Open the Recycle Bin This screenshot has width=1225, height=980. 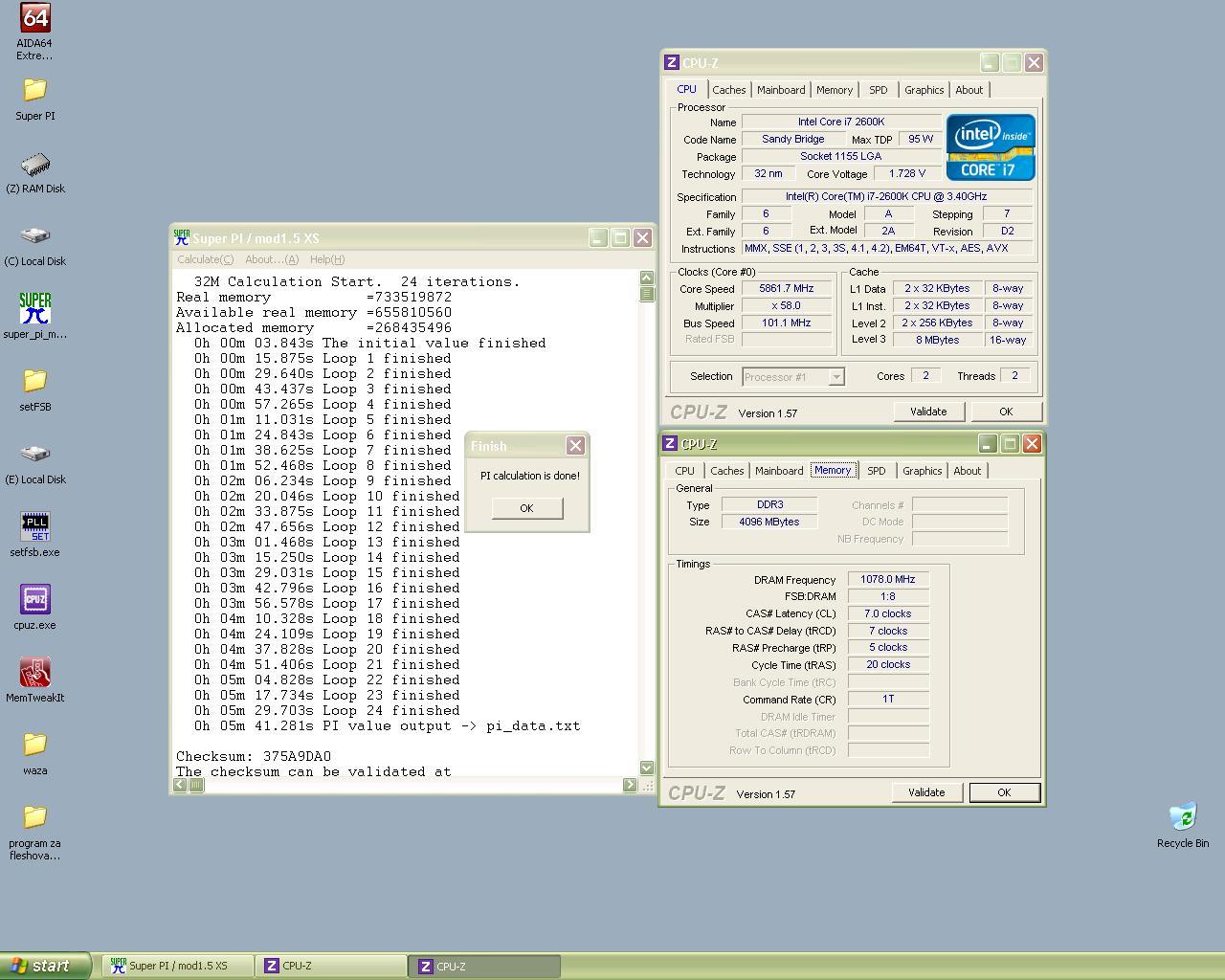coord(1182,817)
